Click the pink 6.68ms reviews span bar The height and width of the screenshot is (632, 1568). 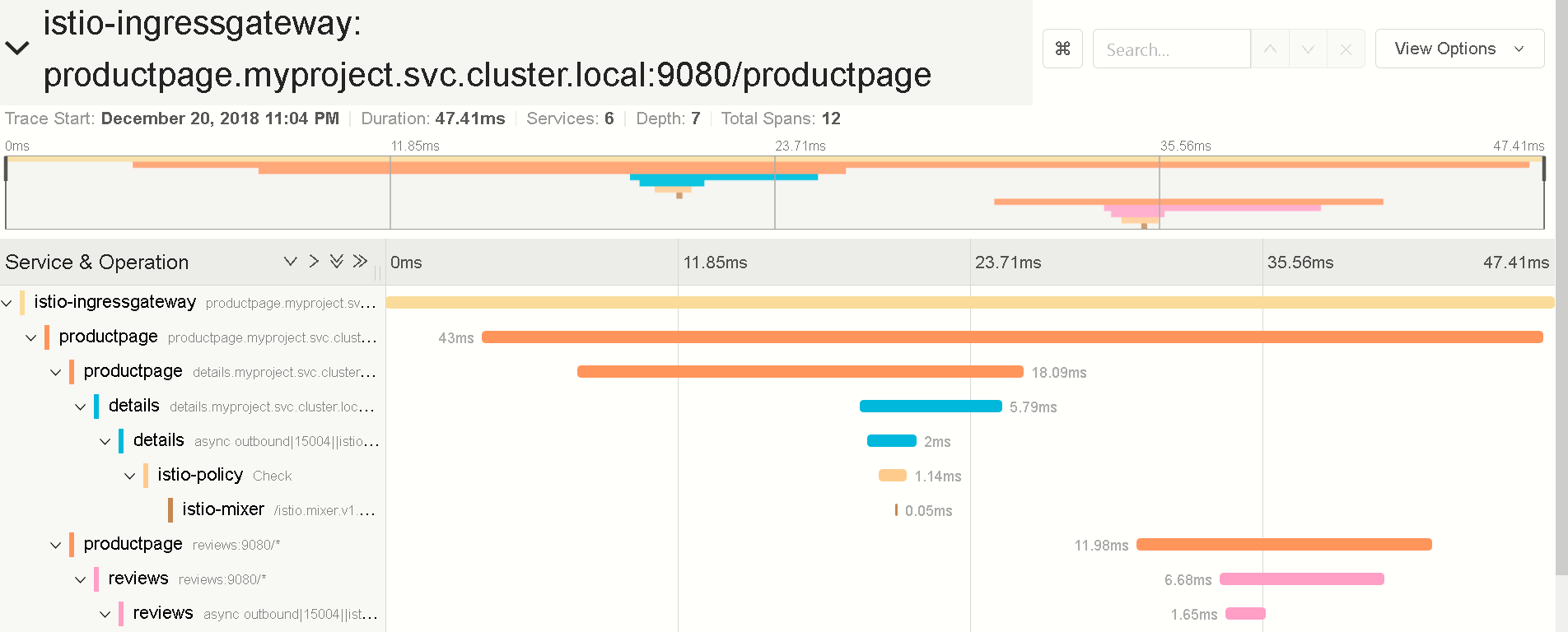(x=1302, y=579)
